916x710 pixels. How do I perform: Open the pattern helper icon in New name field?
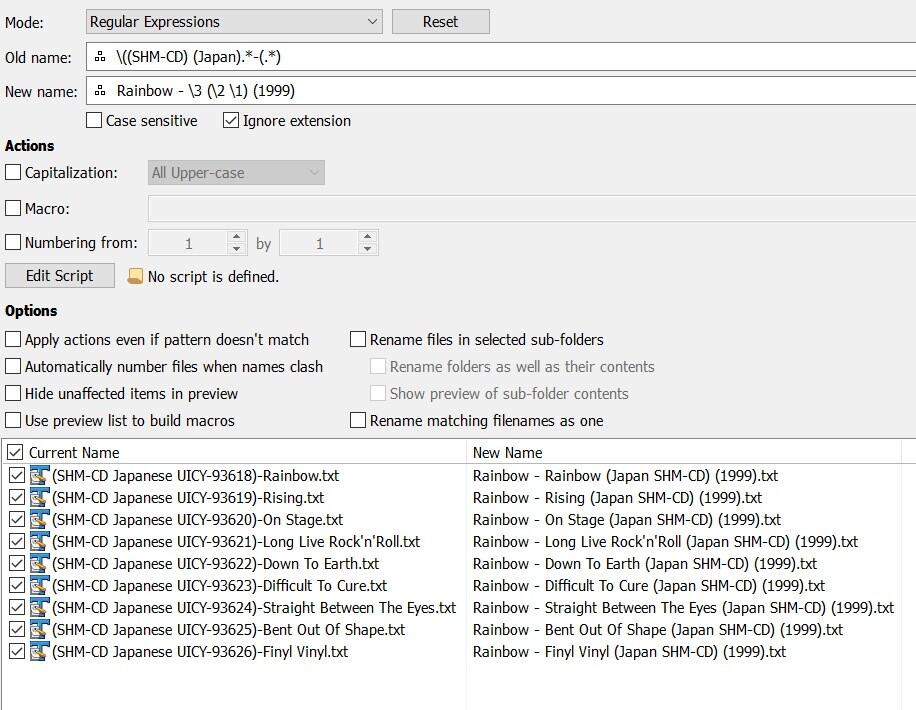pyautogui.click(x=100, y=91)
